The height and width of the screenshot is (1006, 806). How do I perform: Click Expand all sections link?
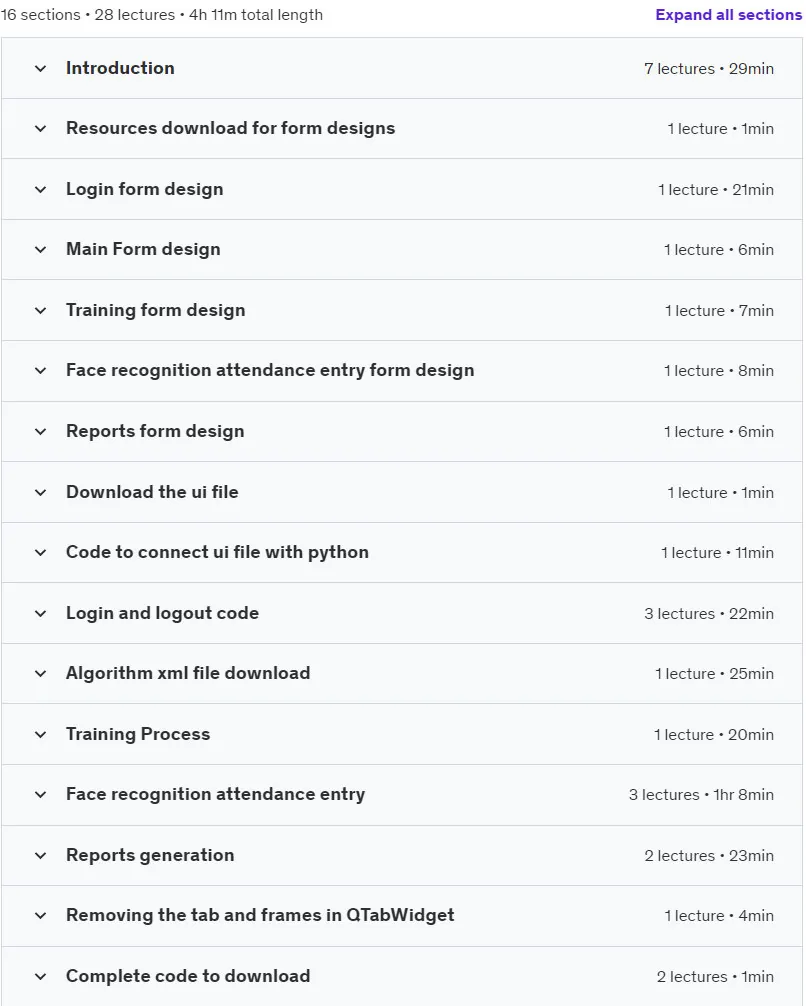[728, 15]
